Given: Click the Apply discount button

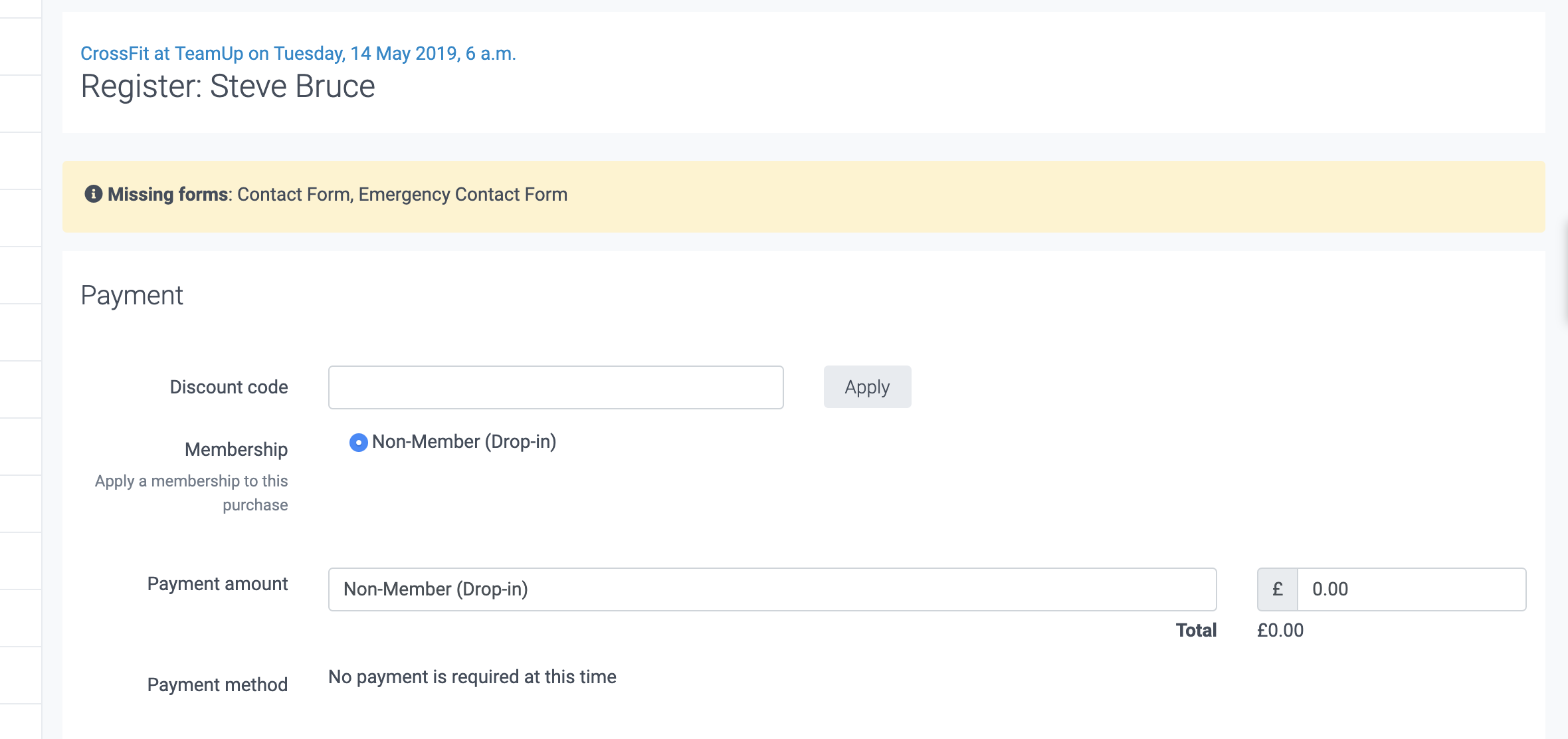Looking at the screenshot, I should tap(866, 387).
